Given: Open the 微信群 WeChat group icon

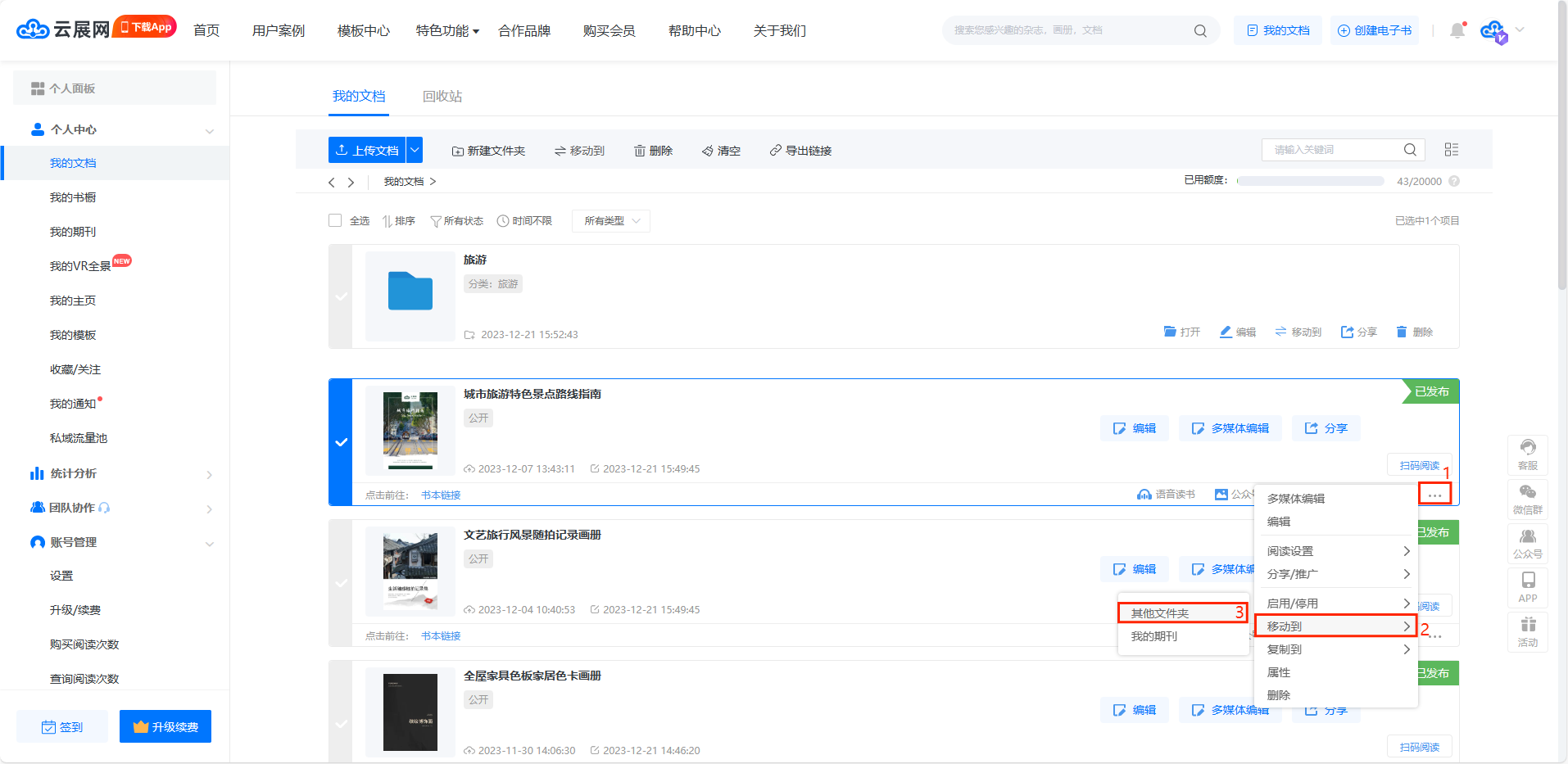Looking at the screenshot, I should click(1527, 499).
